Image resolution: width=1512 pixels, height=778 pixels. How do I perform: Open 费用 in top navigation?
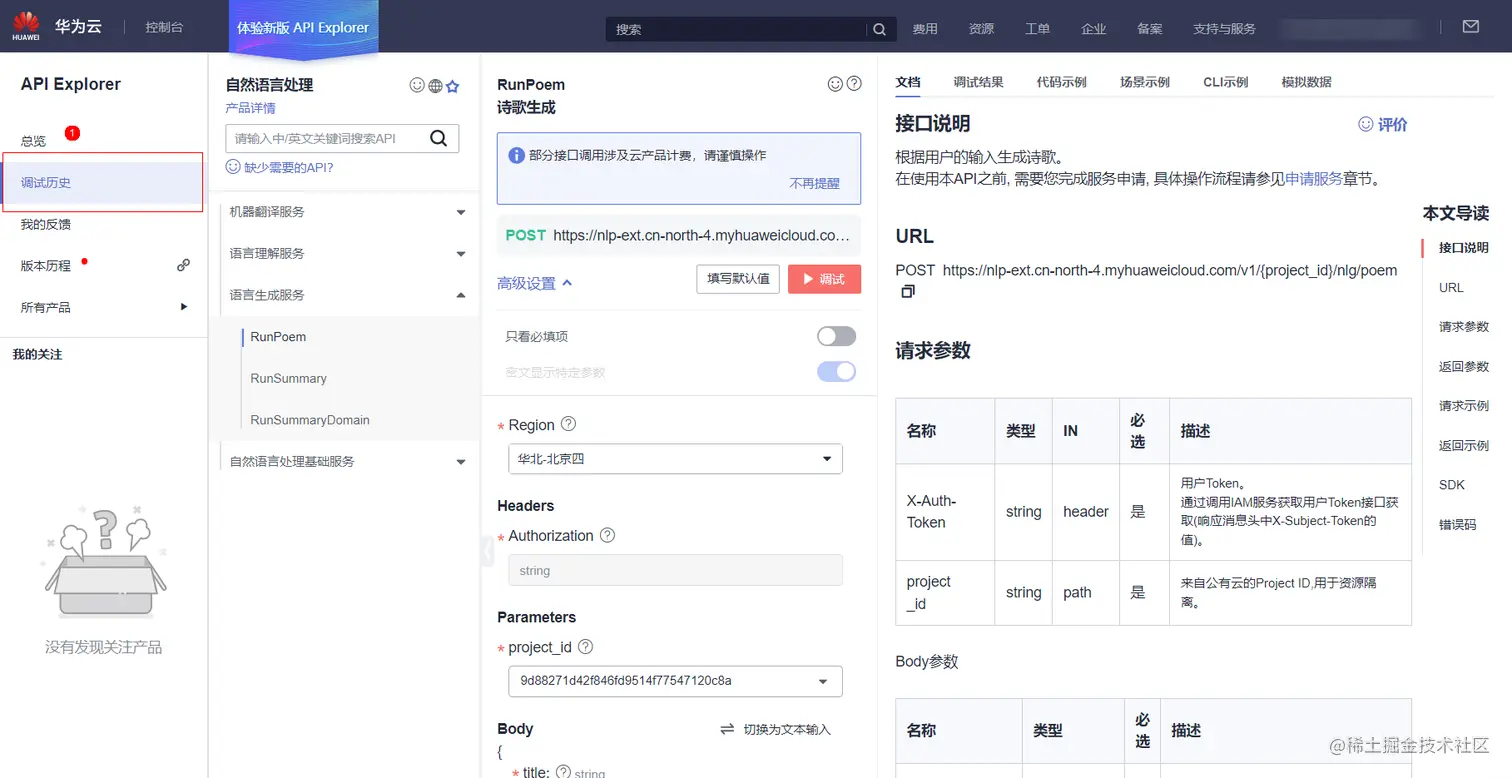[925, 29]
